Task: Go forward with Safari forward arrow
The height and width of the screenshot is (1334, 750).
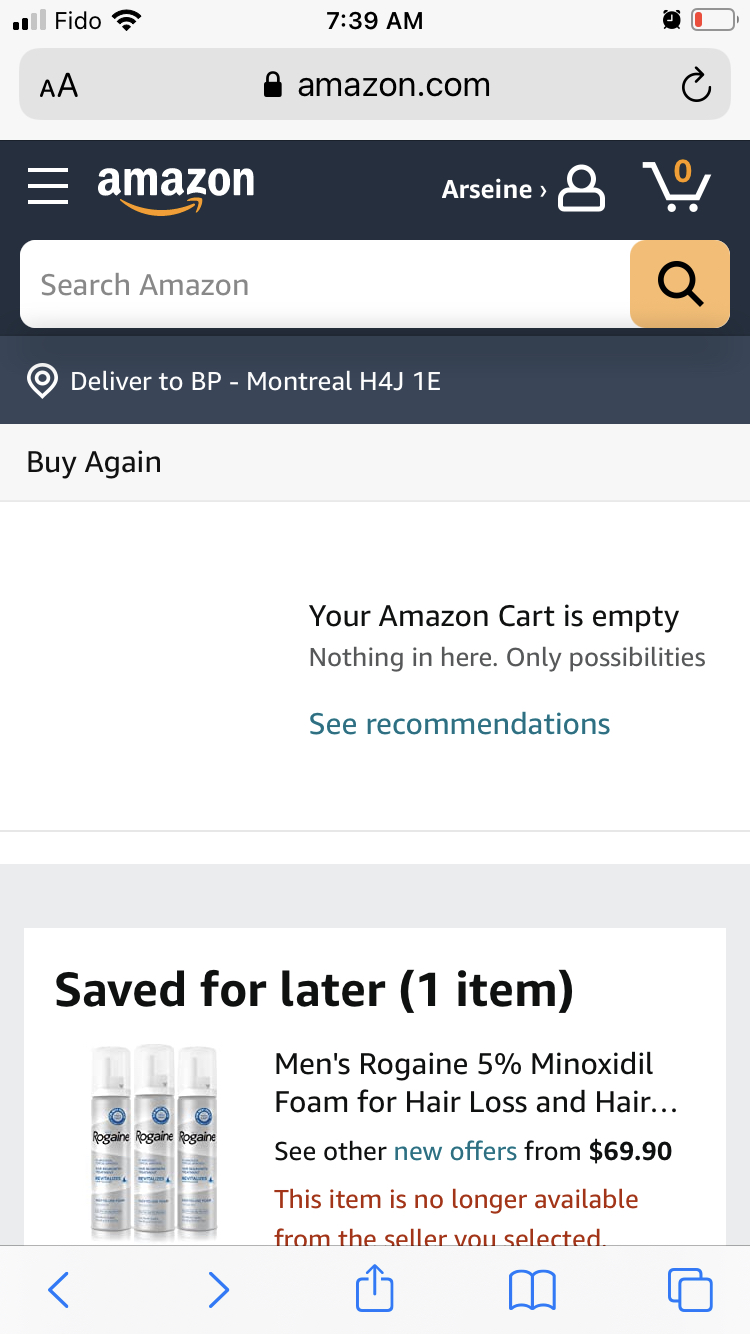Action: pyautogui.click(x=218, y=1290)
